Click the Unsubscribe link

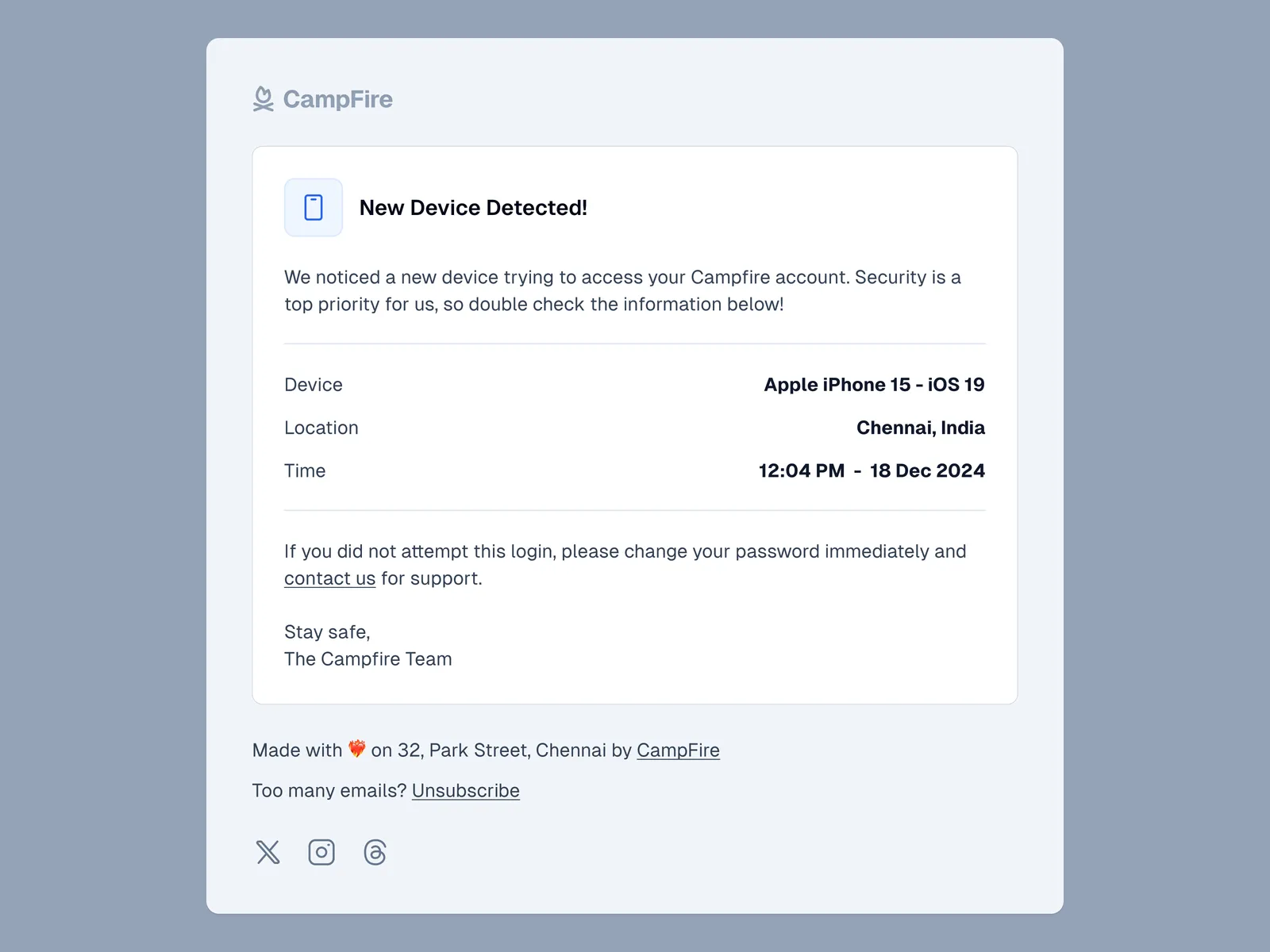465,791
